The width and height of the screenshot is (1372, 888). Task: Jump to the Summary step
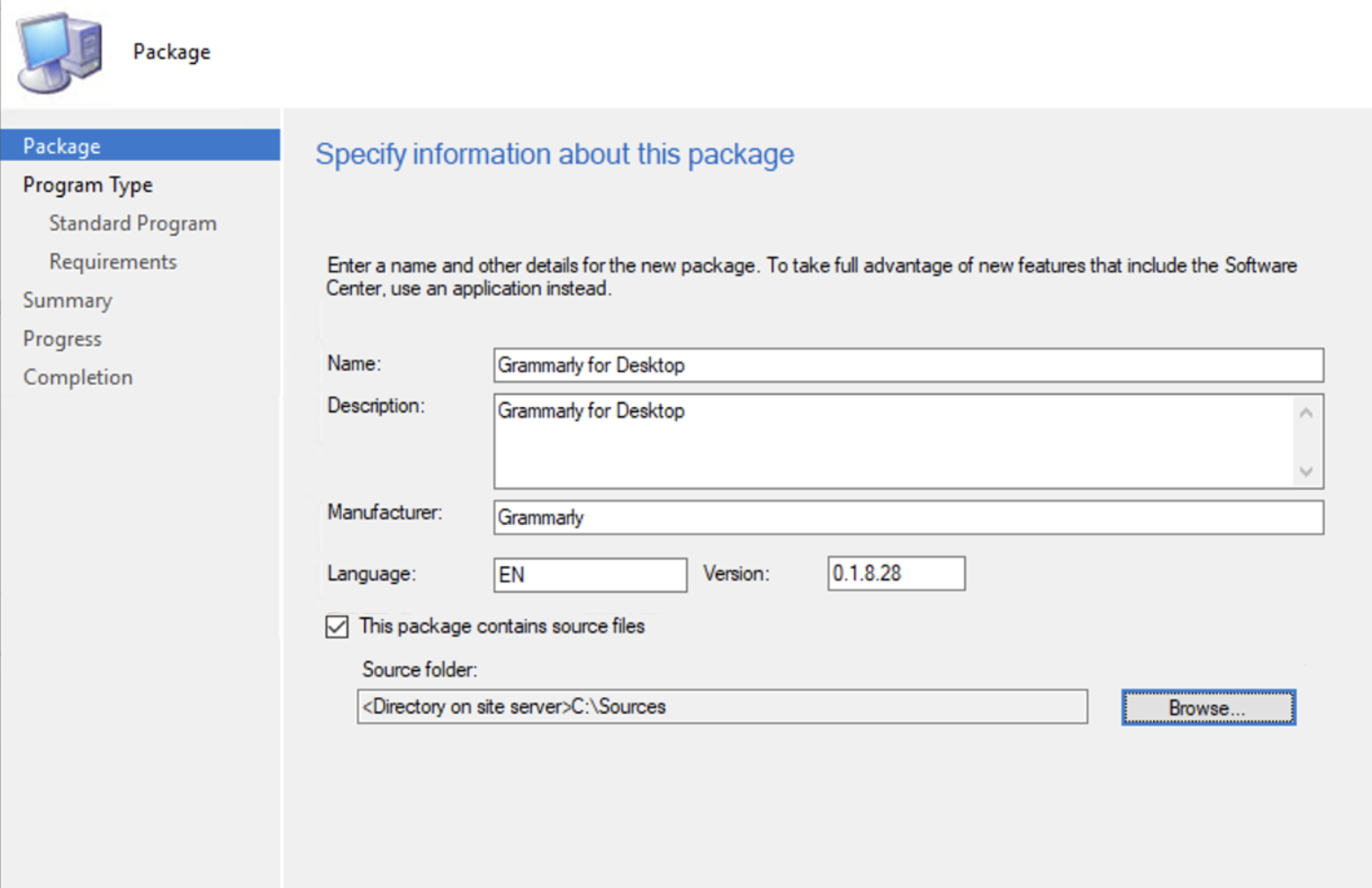[x=68, y=301]
